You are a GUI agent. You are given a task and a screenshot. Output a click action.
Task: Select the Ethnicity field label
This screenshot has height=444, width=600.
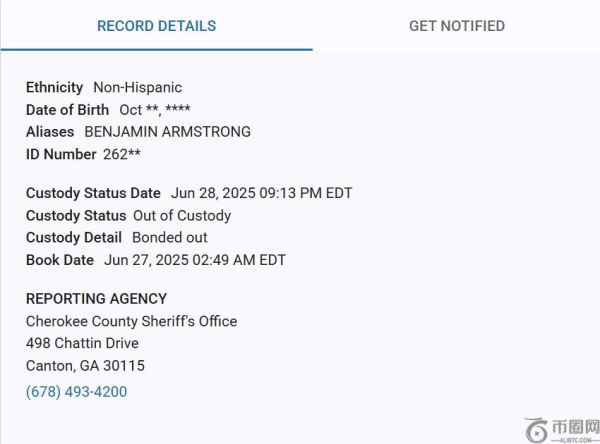coord(55,88)
